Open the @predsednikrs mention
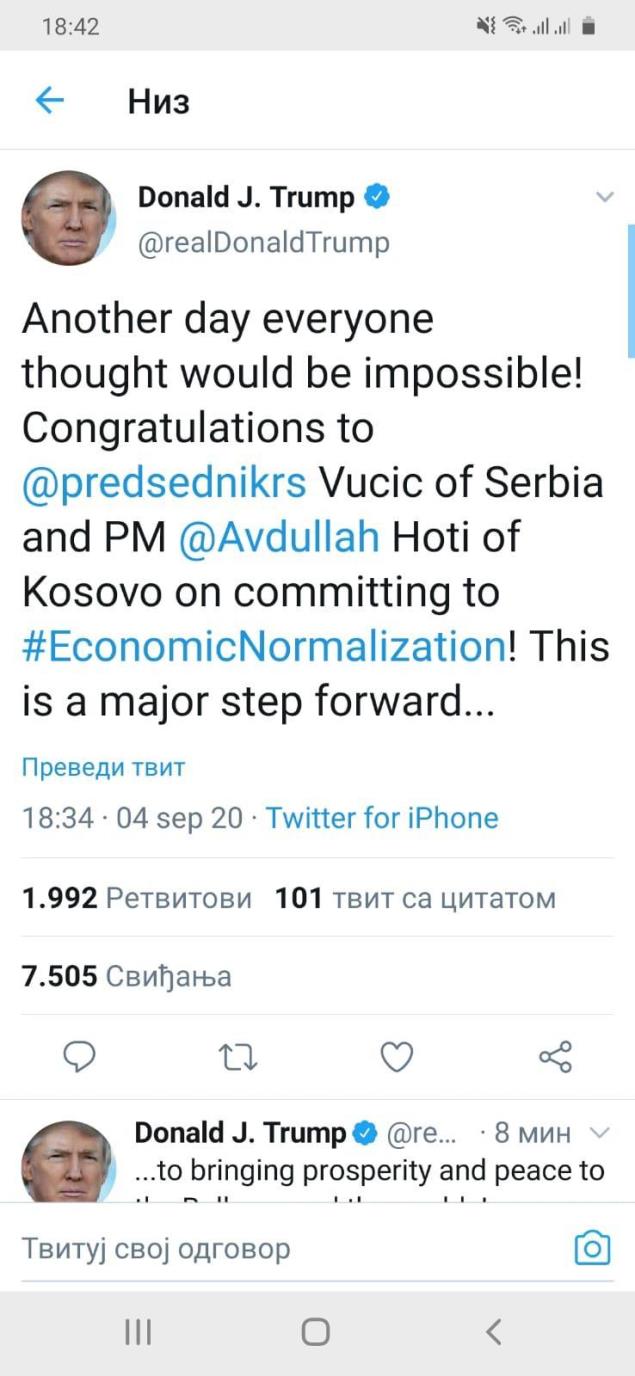 [164, 483]
